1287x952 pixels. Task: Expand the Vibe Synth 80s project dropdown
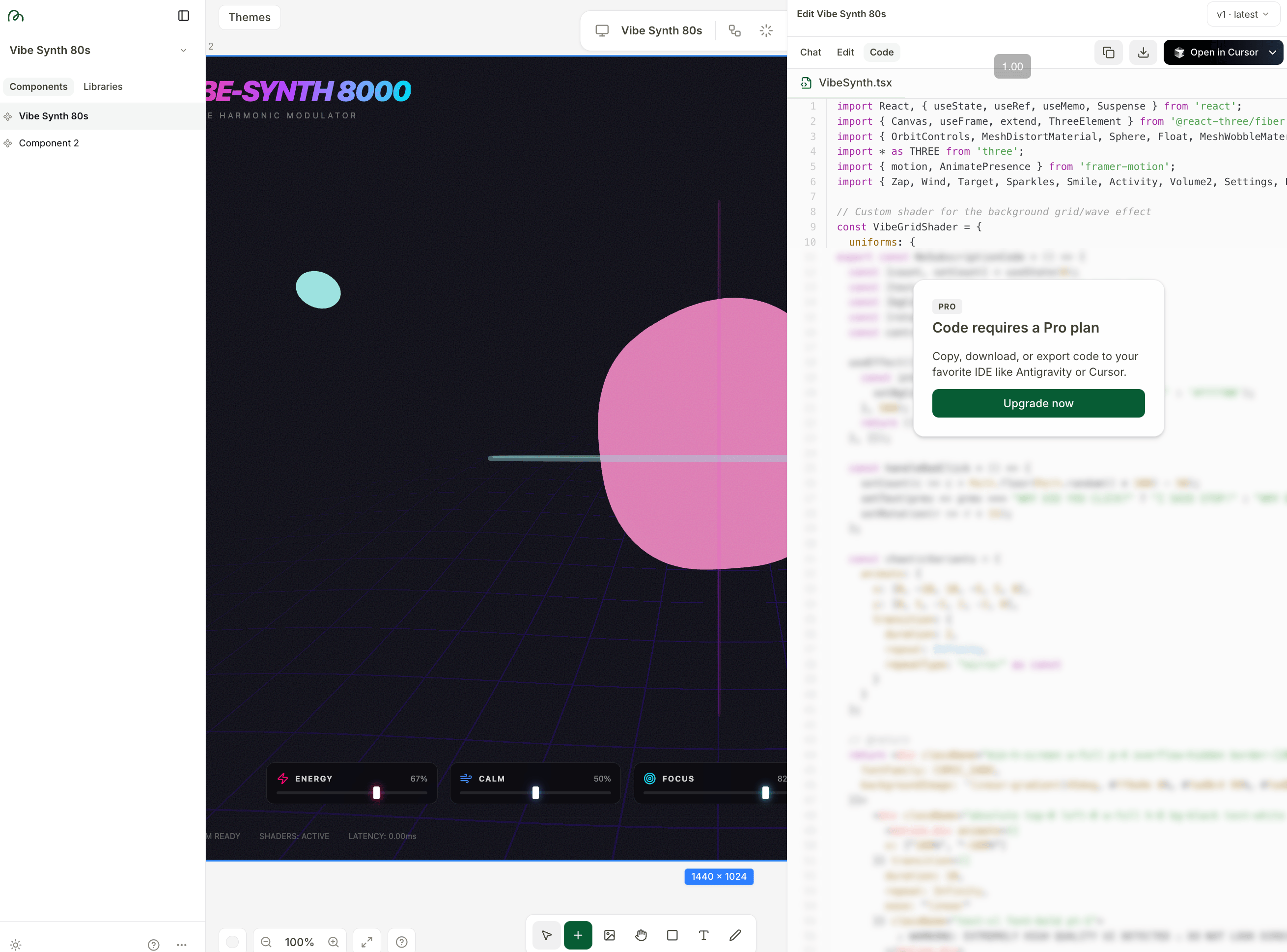click(183, 50)
